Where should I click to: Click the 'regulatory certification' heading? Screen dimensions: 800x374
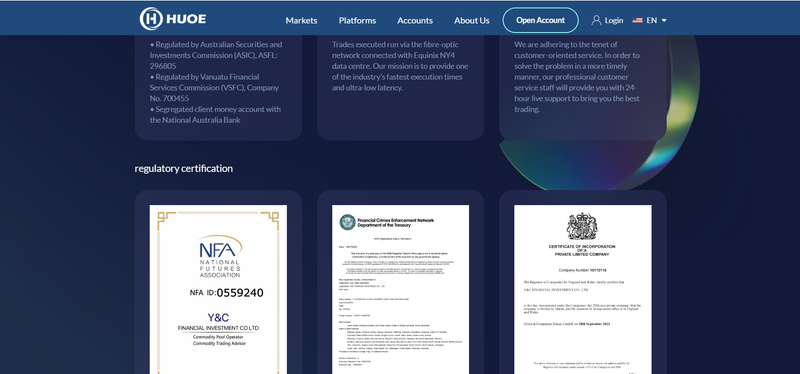click(184, 168)
